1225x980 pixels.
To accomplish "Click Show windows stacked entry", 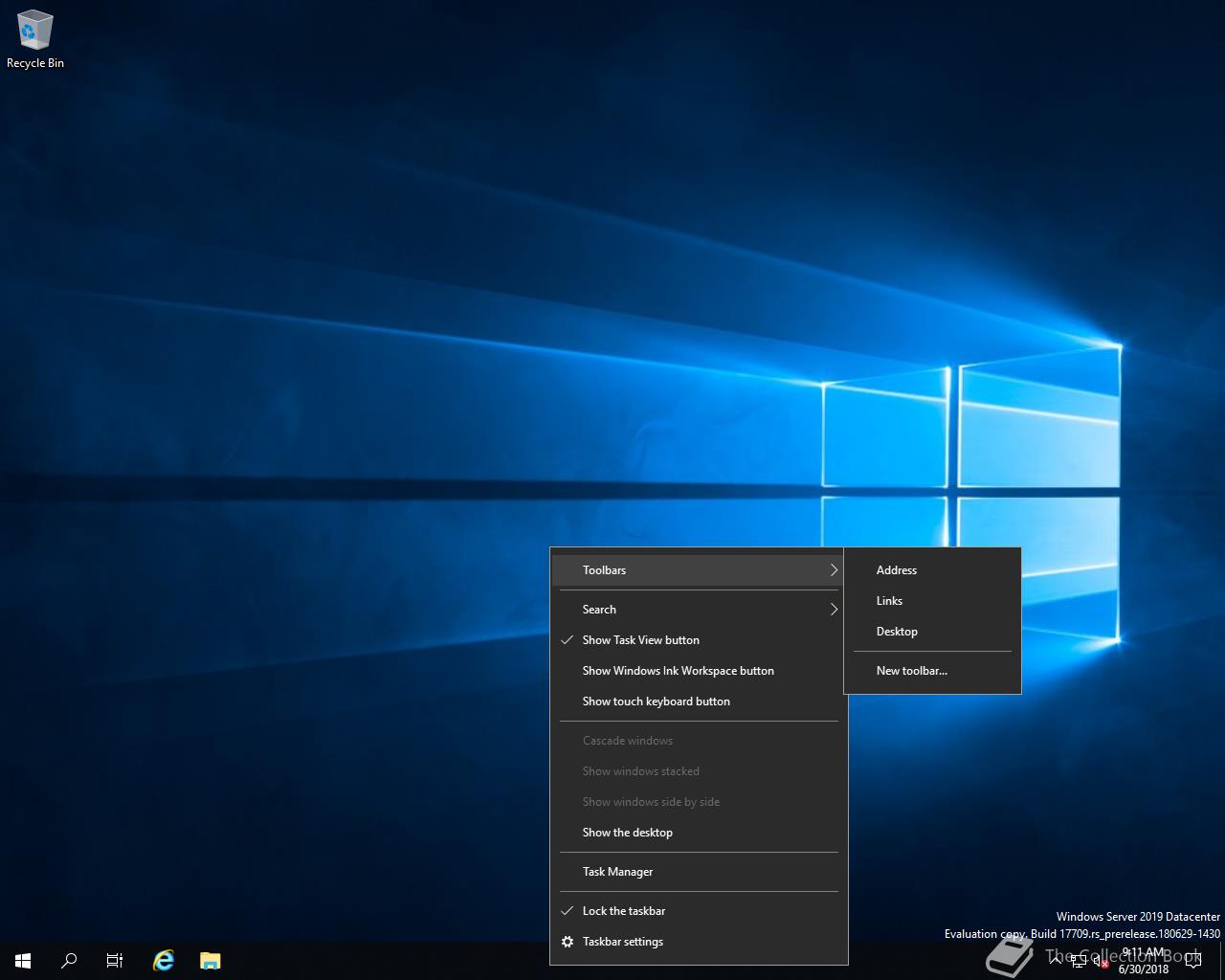I will [x=699, y=771].
